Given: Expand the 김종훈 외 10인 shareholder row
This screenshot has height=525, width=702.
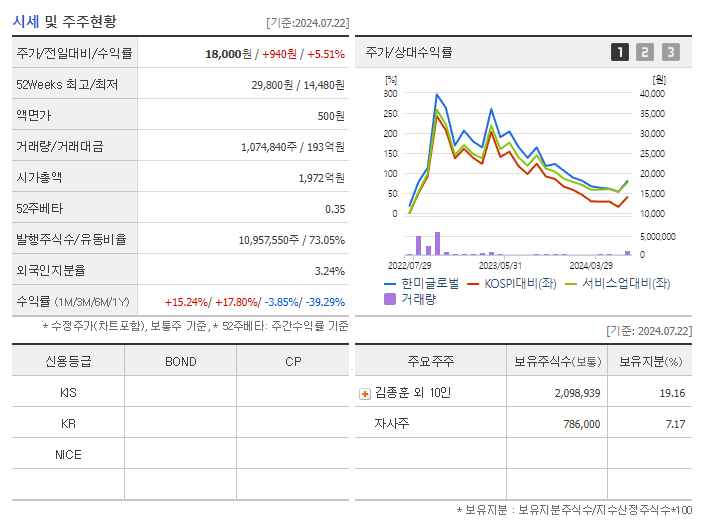Looking at the screenshot, I should point(365,394).
